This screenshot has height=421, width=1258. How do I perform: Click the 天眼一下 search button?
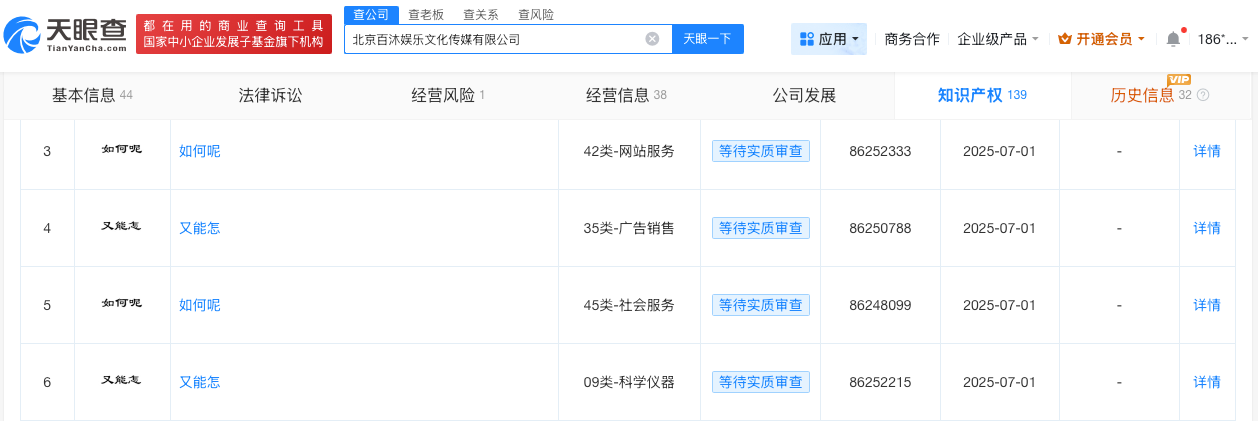coord(707,39)
